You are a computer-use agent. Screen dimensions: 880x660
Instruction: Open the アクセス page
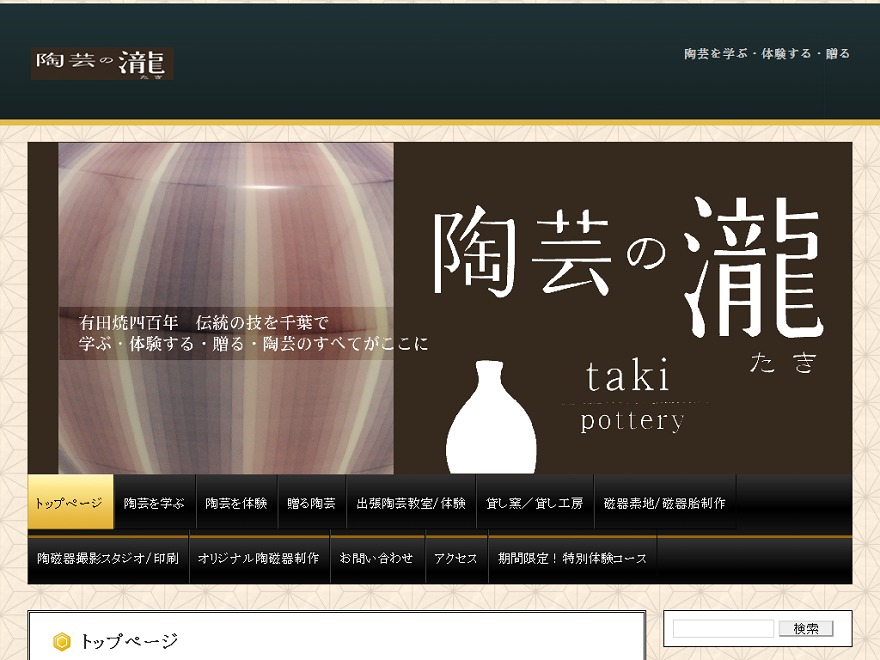coord(456,558)
